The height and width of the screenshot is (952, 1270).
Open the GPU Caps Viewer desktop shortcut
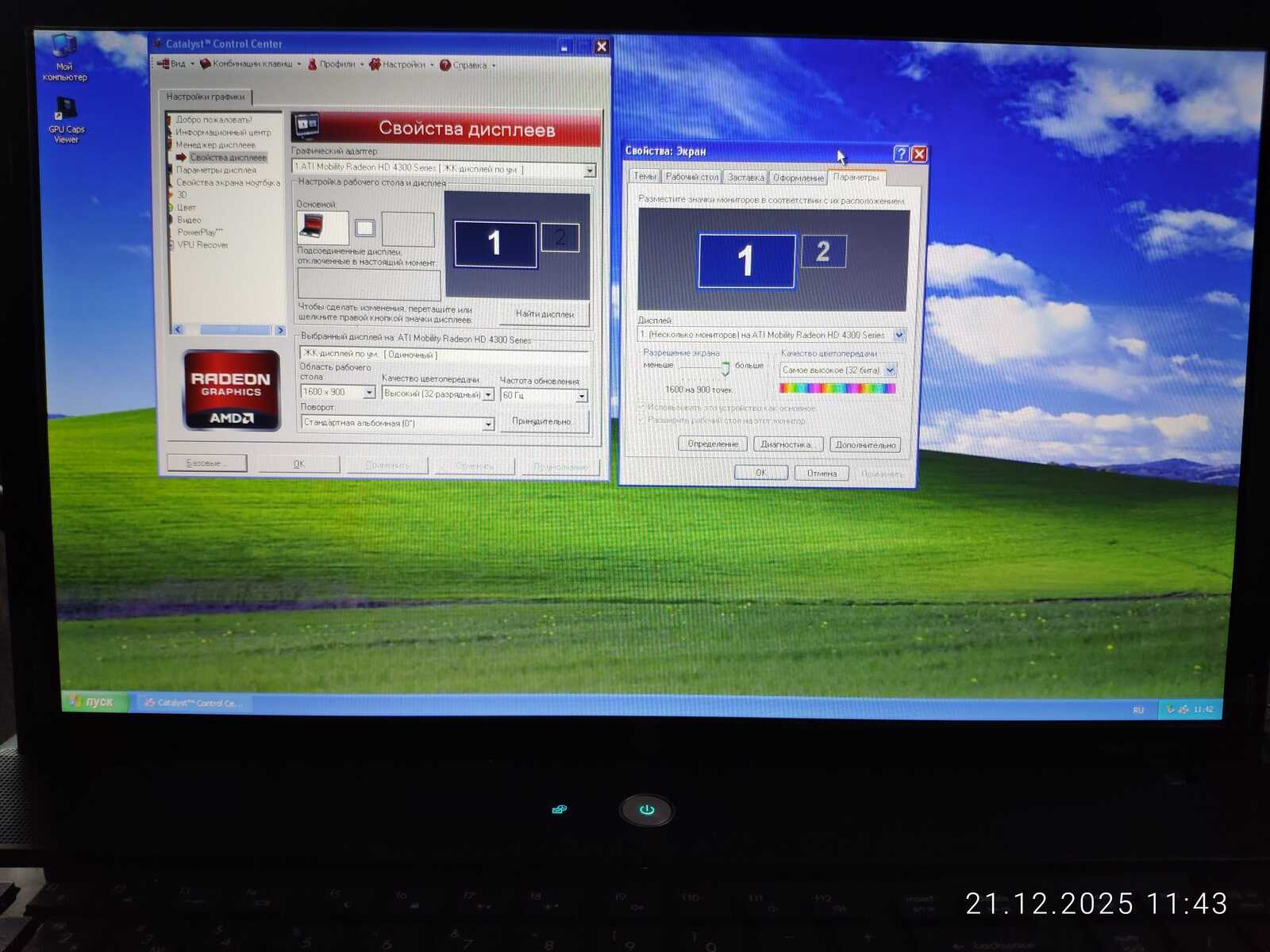(66, 121)
